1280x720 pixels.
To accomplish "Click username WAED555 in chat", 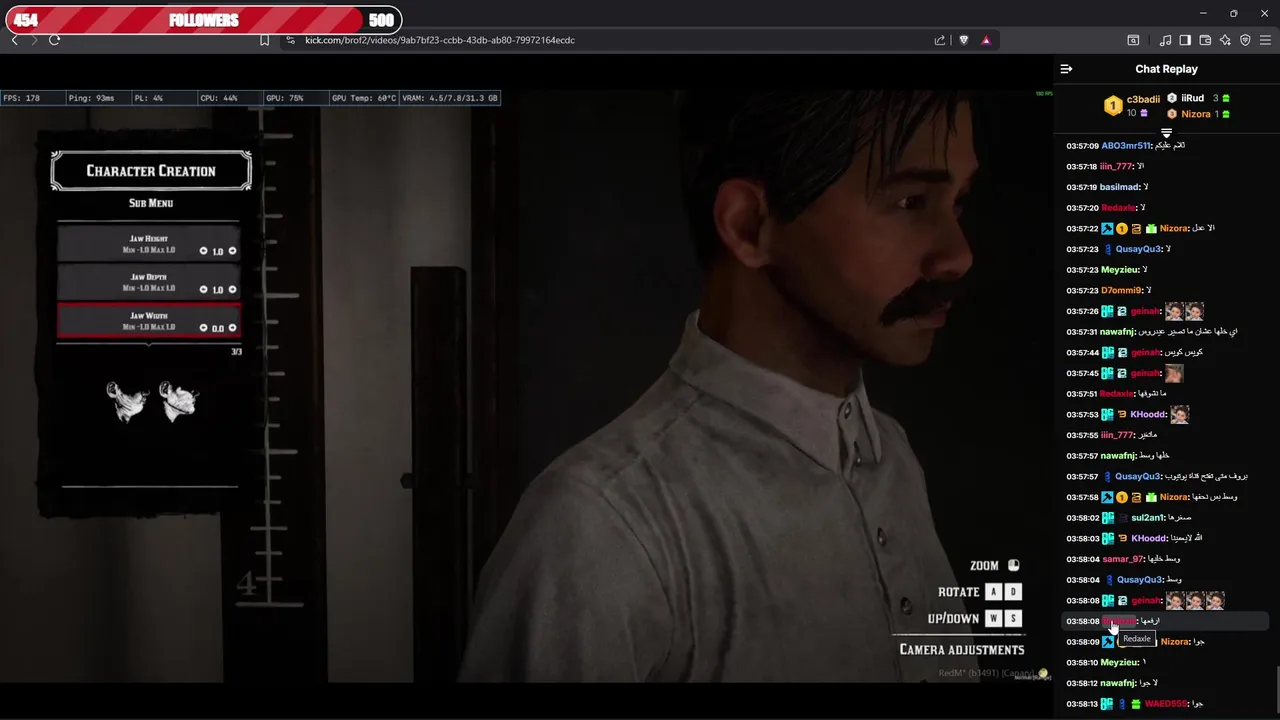I will tap(1166, 704).
